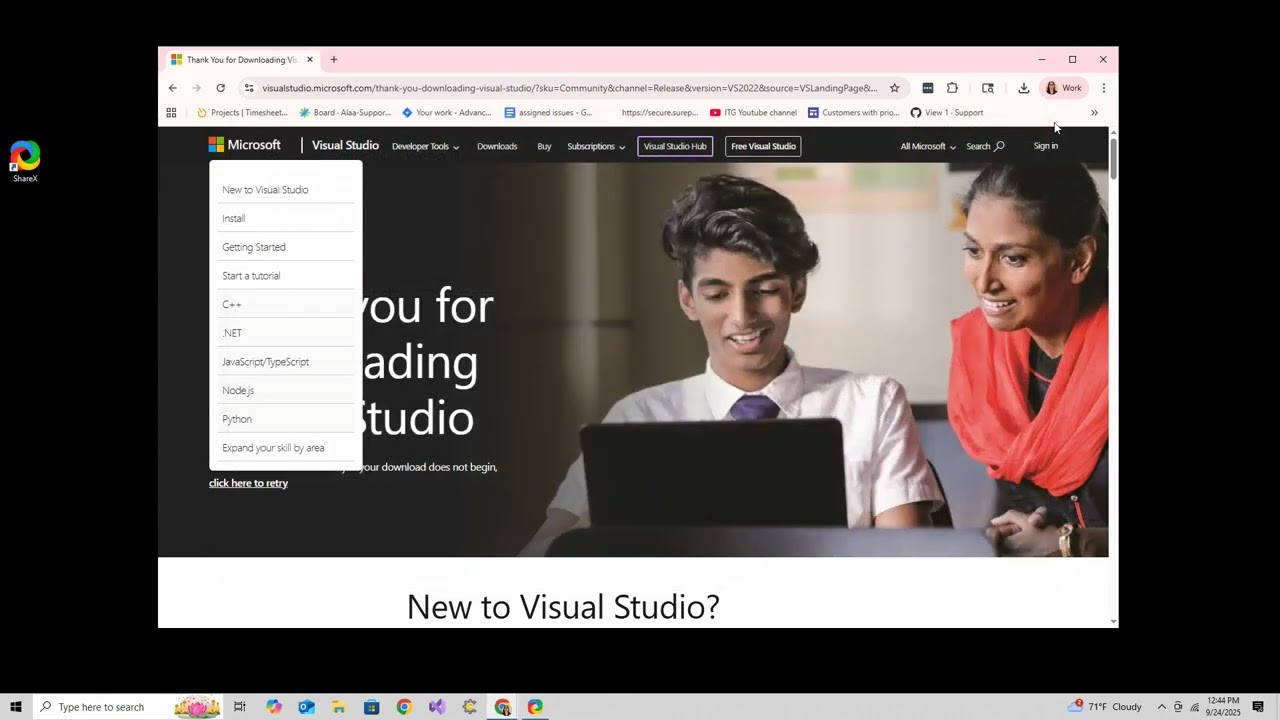Reload the page with the refresh icon
This screenshot has height=720, width=1280.
click(220, 88)
